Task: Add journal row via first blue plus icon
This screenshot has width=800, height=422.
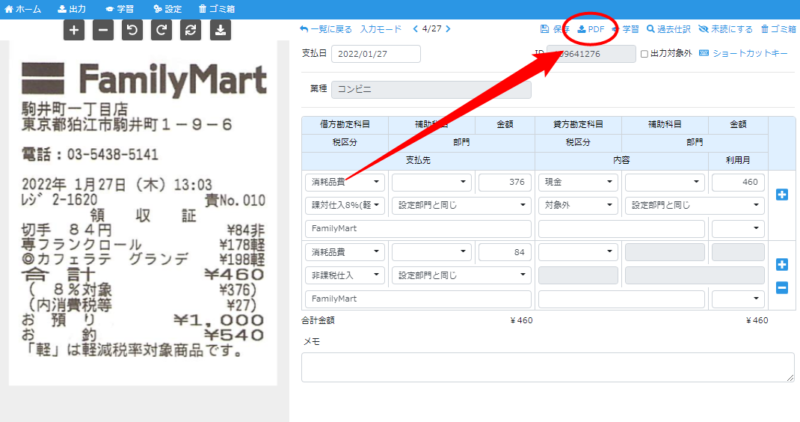Action: [782, 194]
